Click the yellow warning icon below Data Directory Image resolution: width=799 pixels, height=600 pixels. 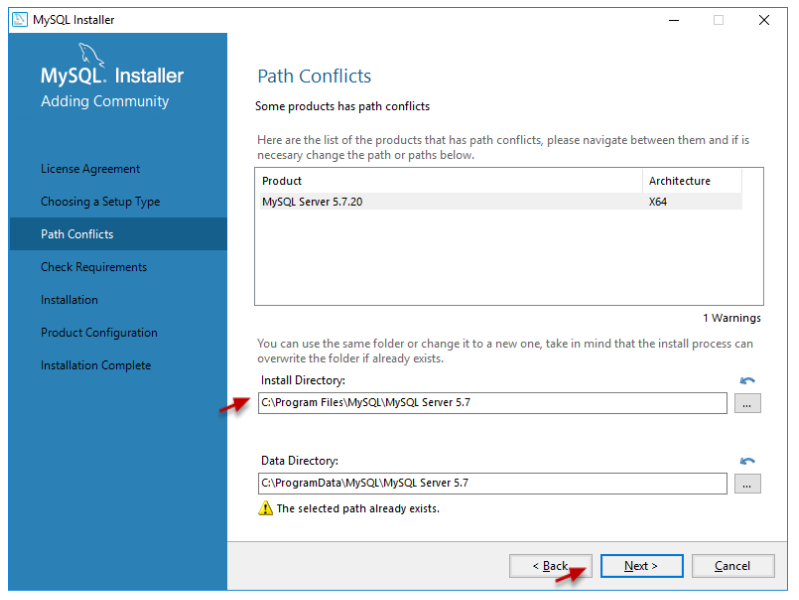tap(265, 508)
